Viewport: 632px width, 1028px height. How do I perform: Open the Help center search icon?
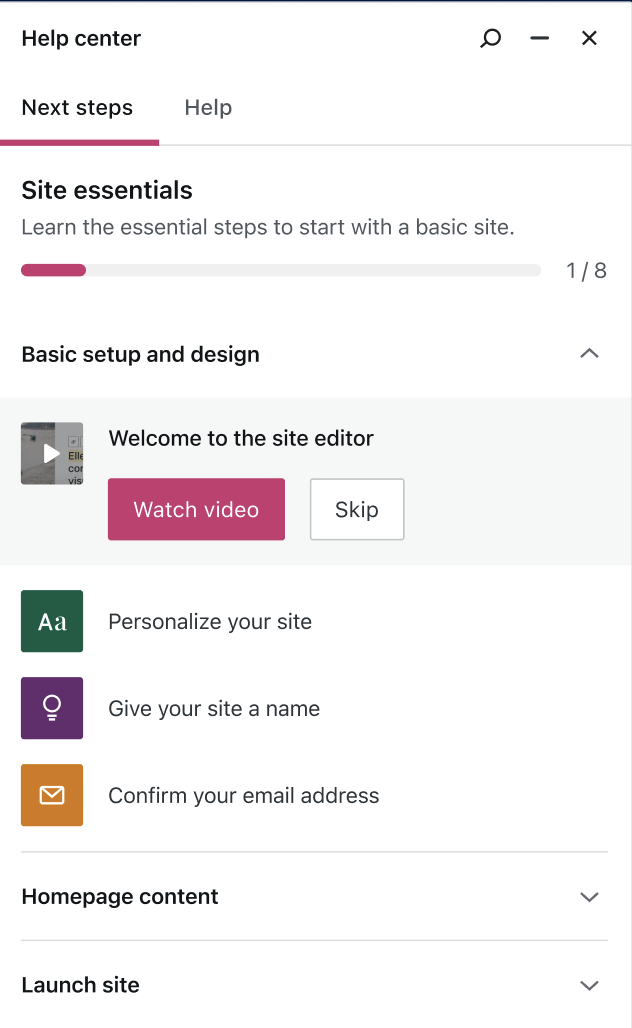click(490, 39)
